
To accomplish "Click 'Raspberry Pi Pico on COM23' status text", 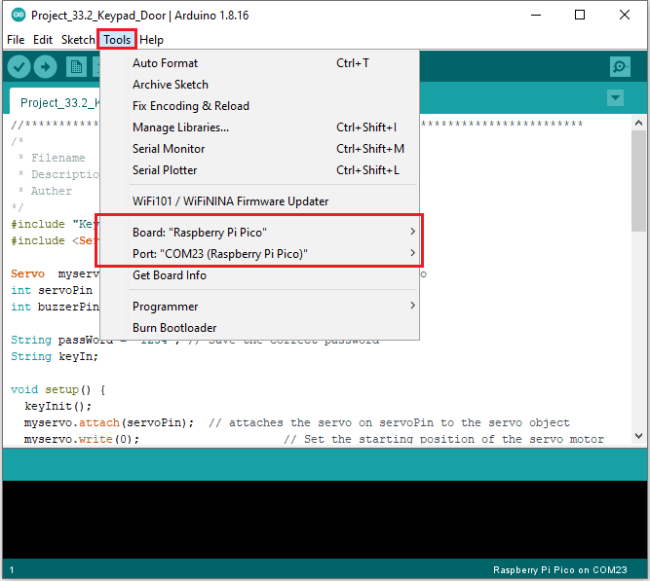I will pyautogui.click(x=560, y=570).
